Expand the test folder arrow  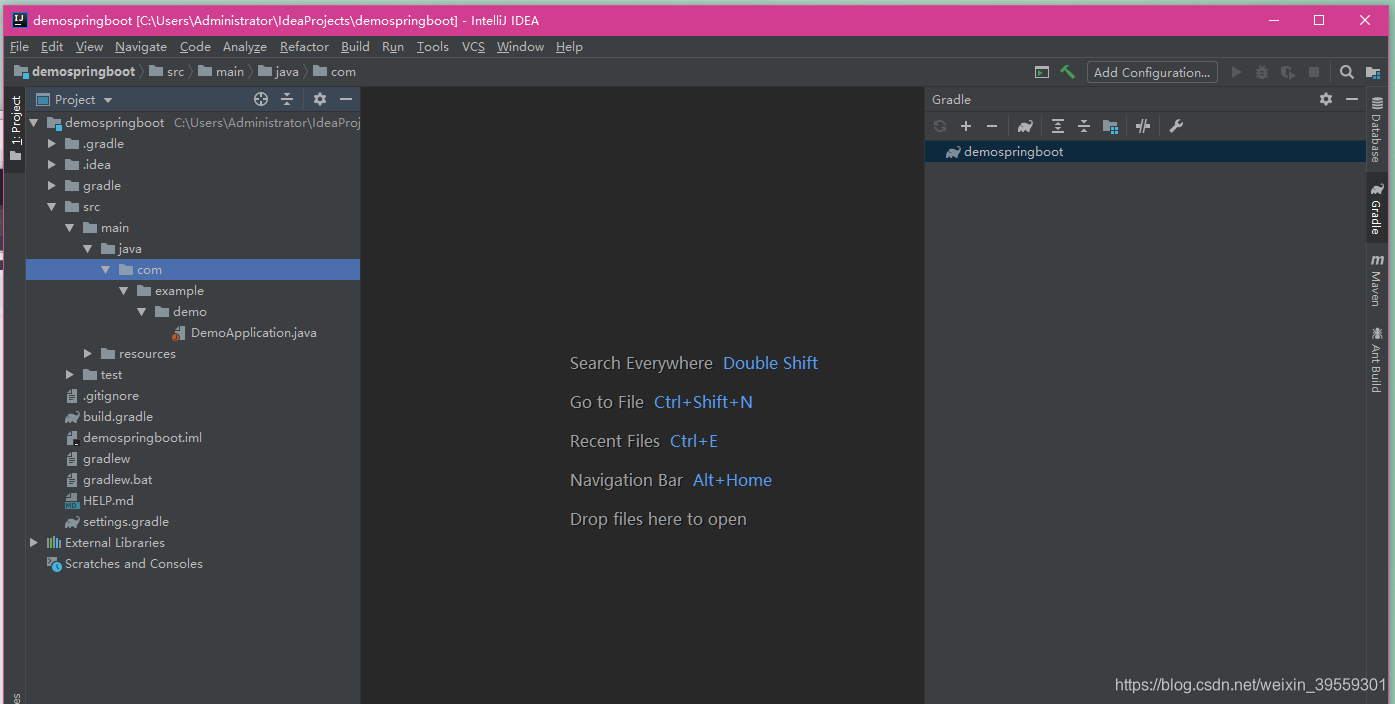pyautogui.click(x=70, y=375)
